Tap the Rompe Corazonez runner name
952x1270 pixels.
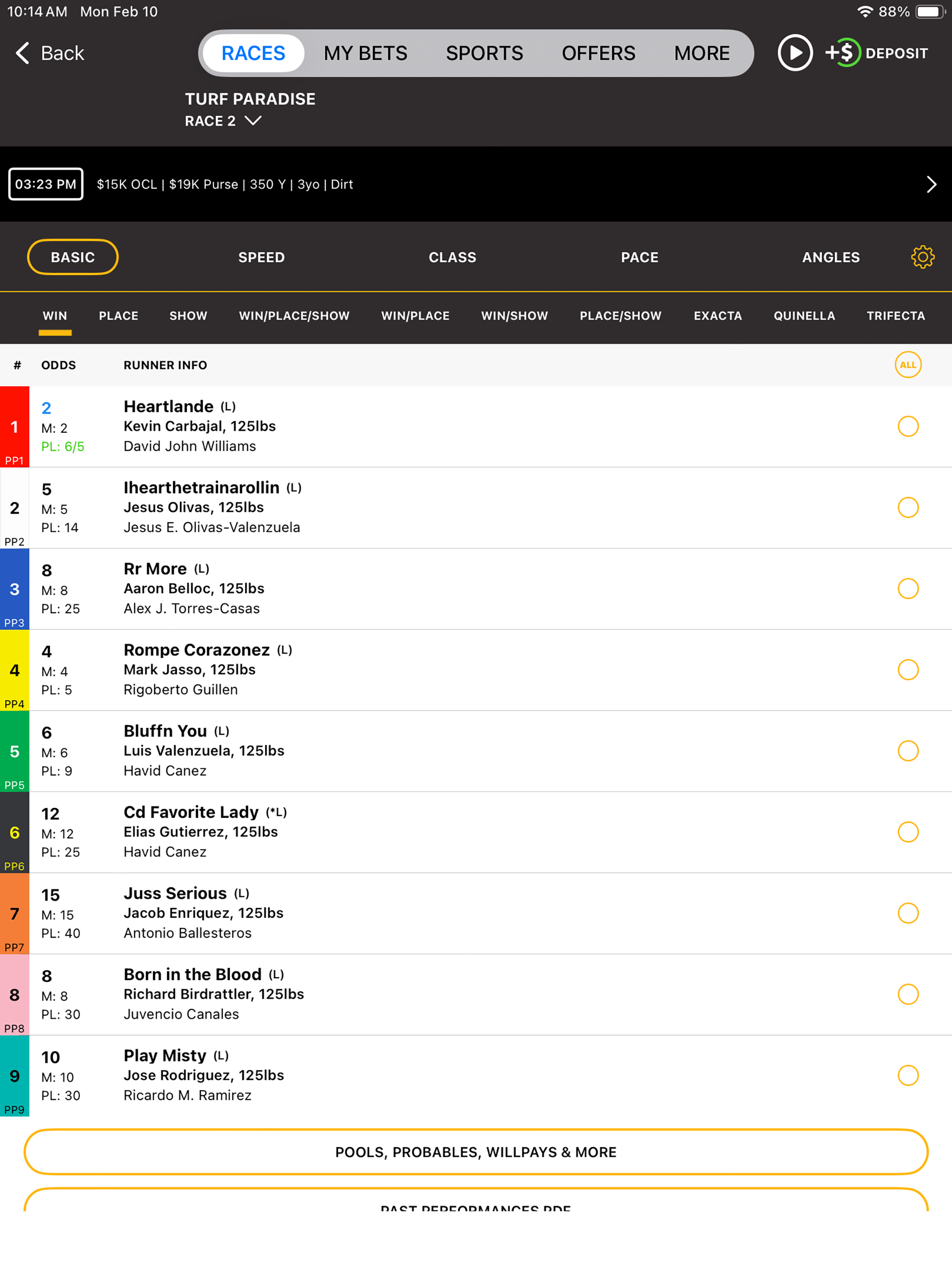coord(196,649)
